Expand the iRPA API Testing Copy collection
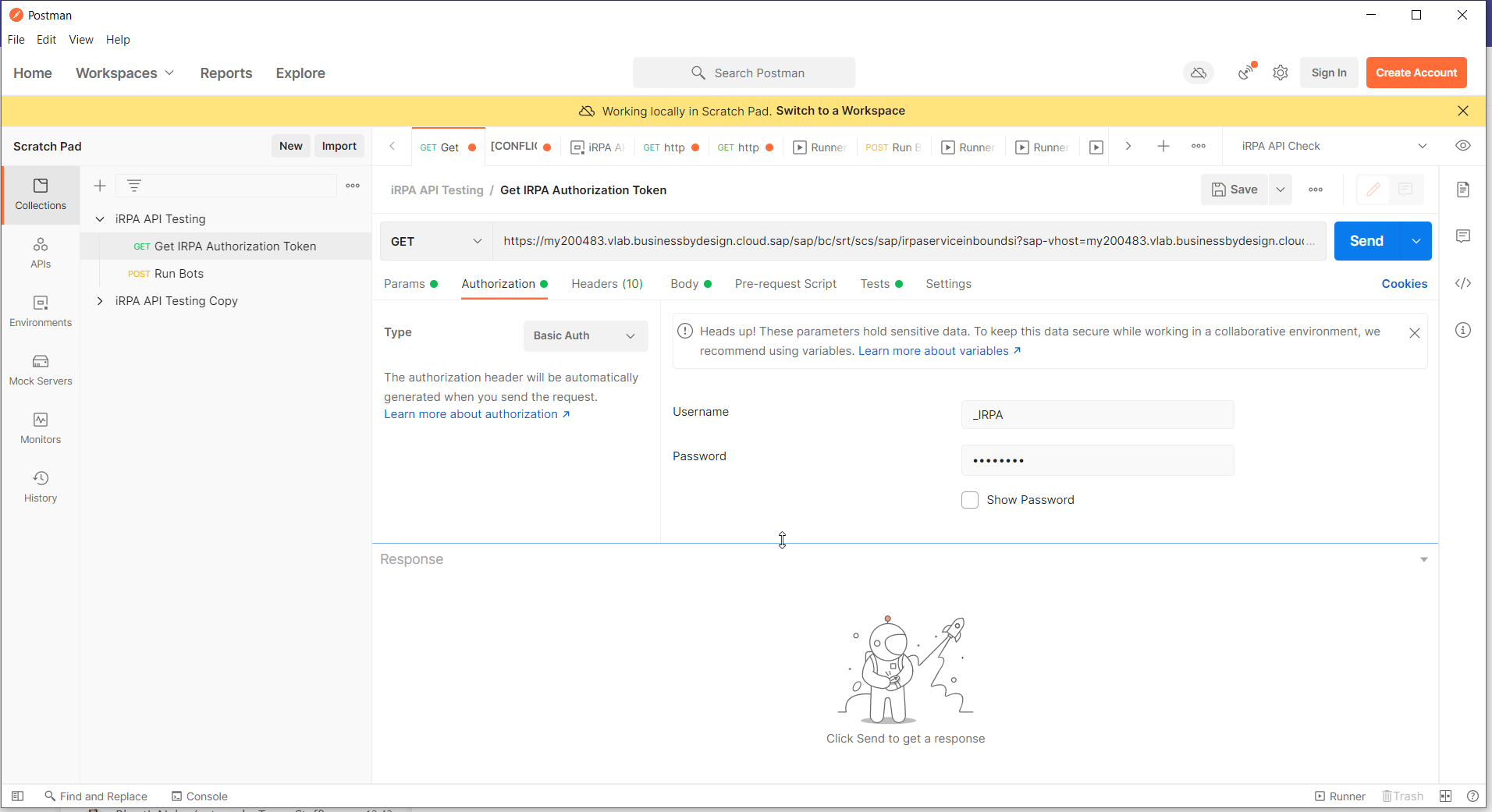This screenshot has height=812, width=1492. click(100, 301)
